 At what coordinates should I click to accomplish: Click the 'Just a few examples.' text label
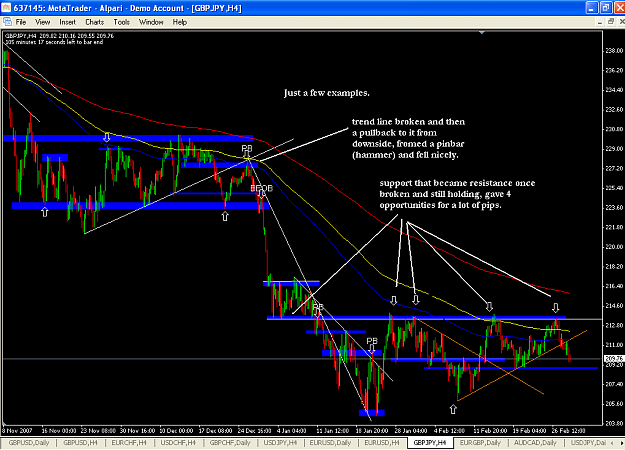(x=326, y=93)
